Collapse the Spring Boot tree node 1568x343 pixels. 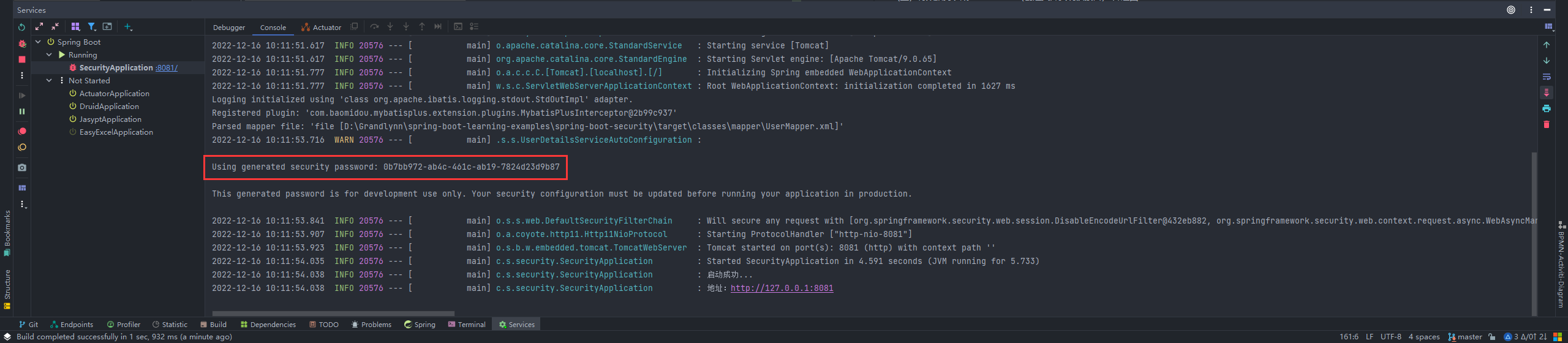pos(38,42)
